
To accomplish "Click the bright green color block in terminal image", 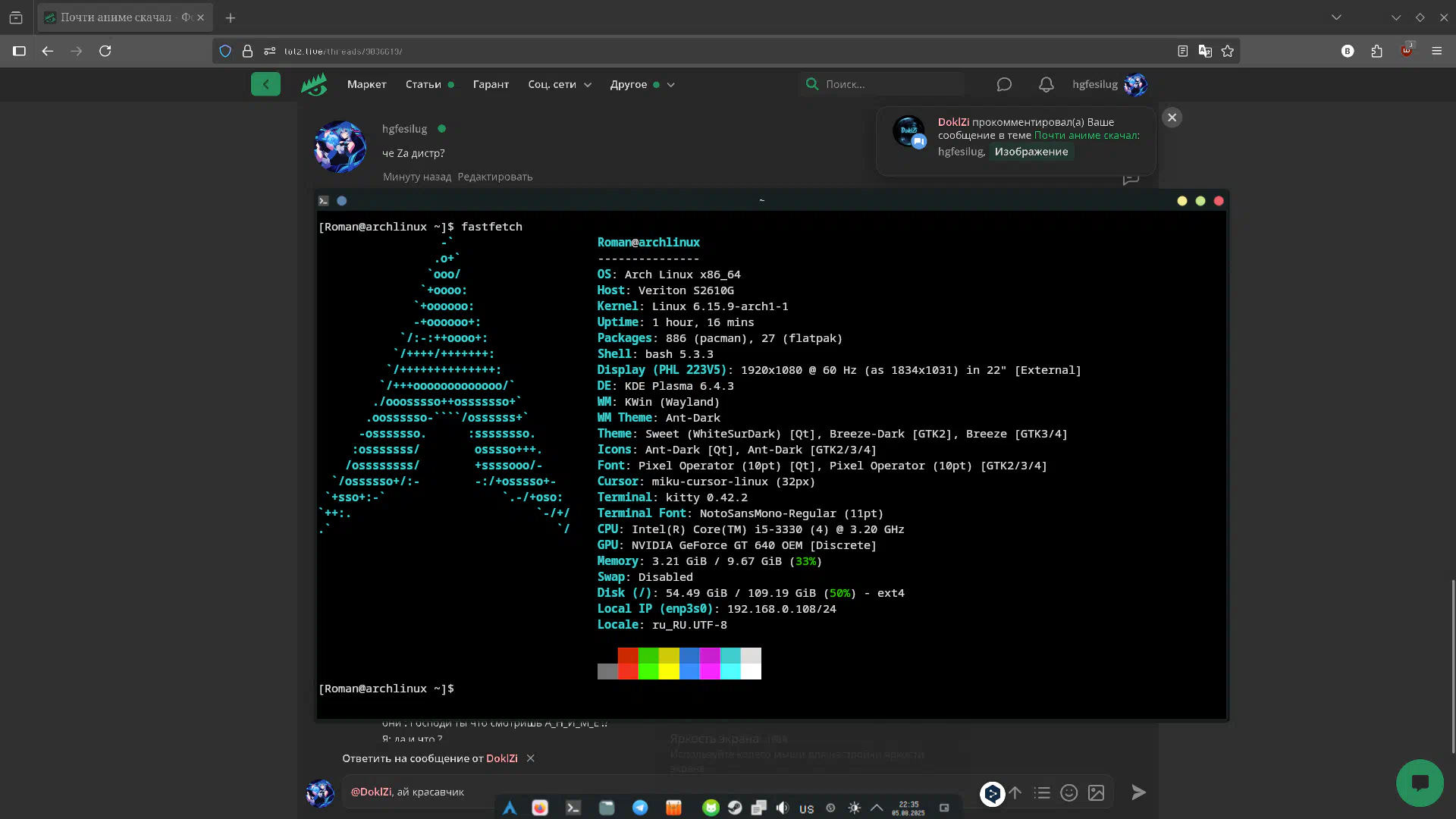I will pyautogui.click(x=648, y=671).
